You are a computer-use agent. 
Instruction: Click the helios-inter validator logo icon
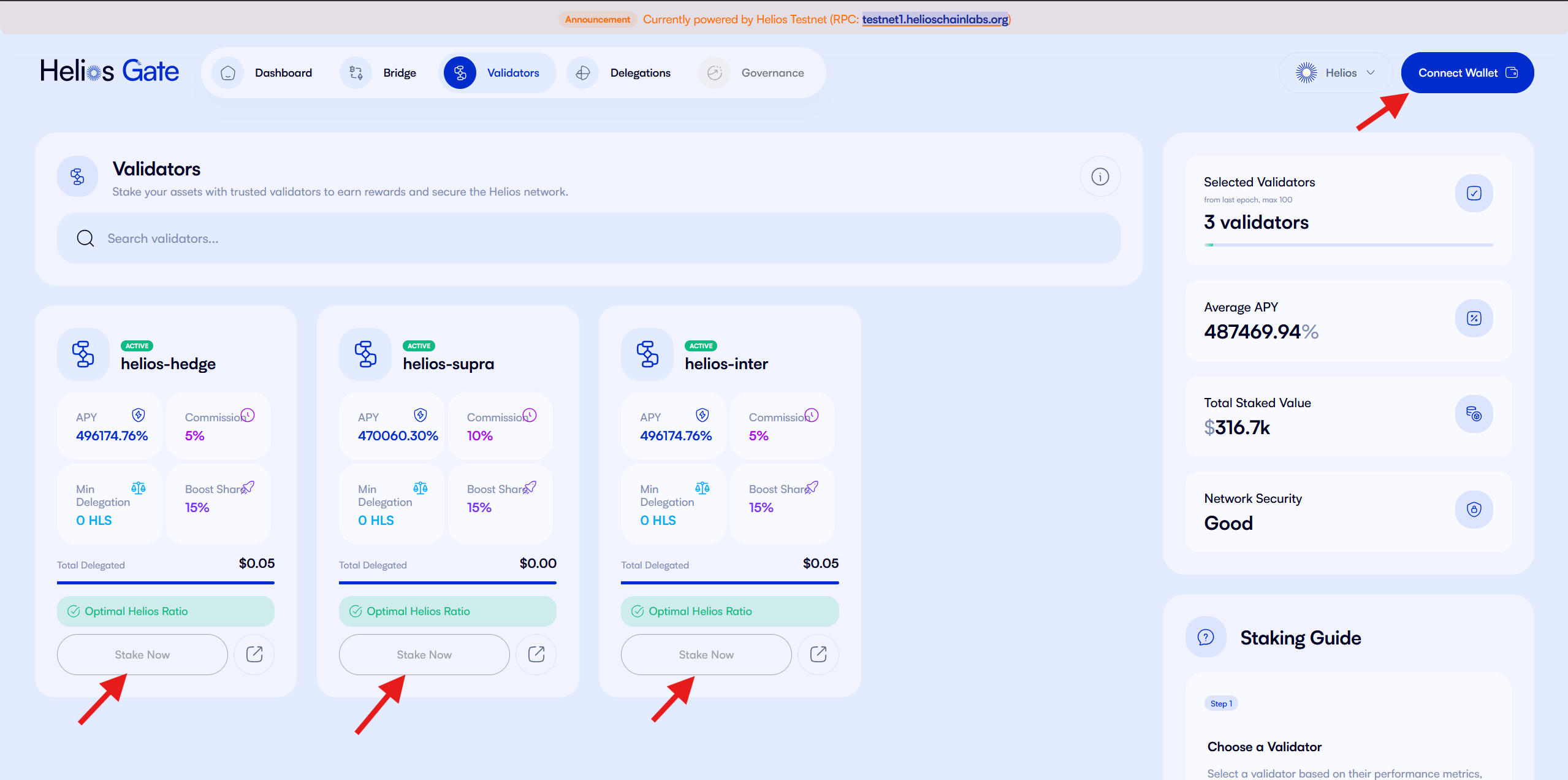pyautogui.click(x=647, y=354)
